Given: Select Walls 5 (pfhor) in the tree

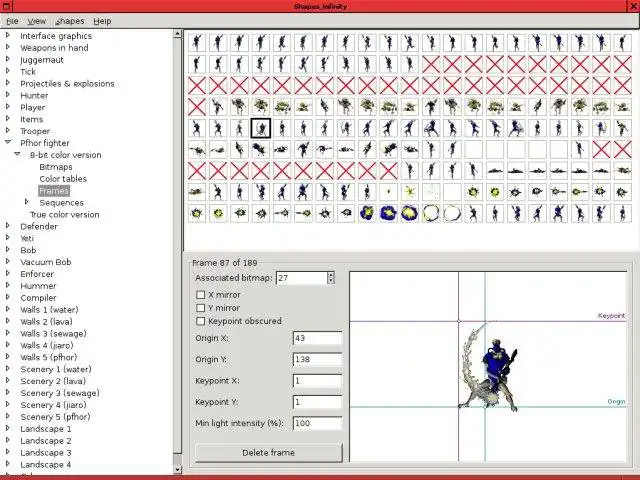Looking at the screenshot, I should coord(49,357).
